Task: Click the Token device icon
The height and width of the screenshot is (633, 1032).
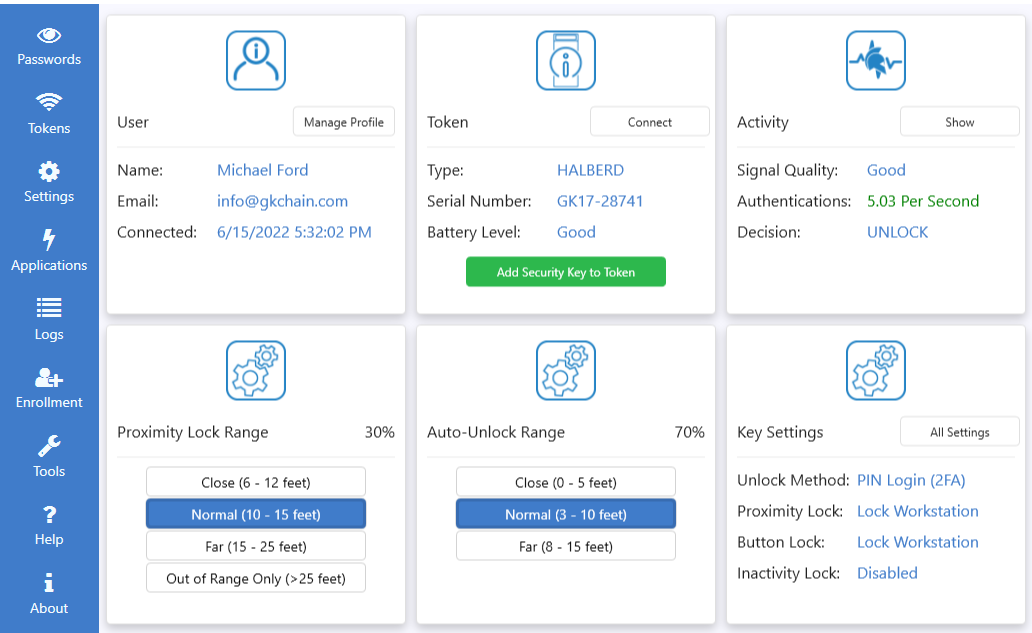Action: (566, 60)
